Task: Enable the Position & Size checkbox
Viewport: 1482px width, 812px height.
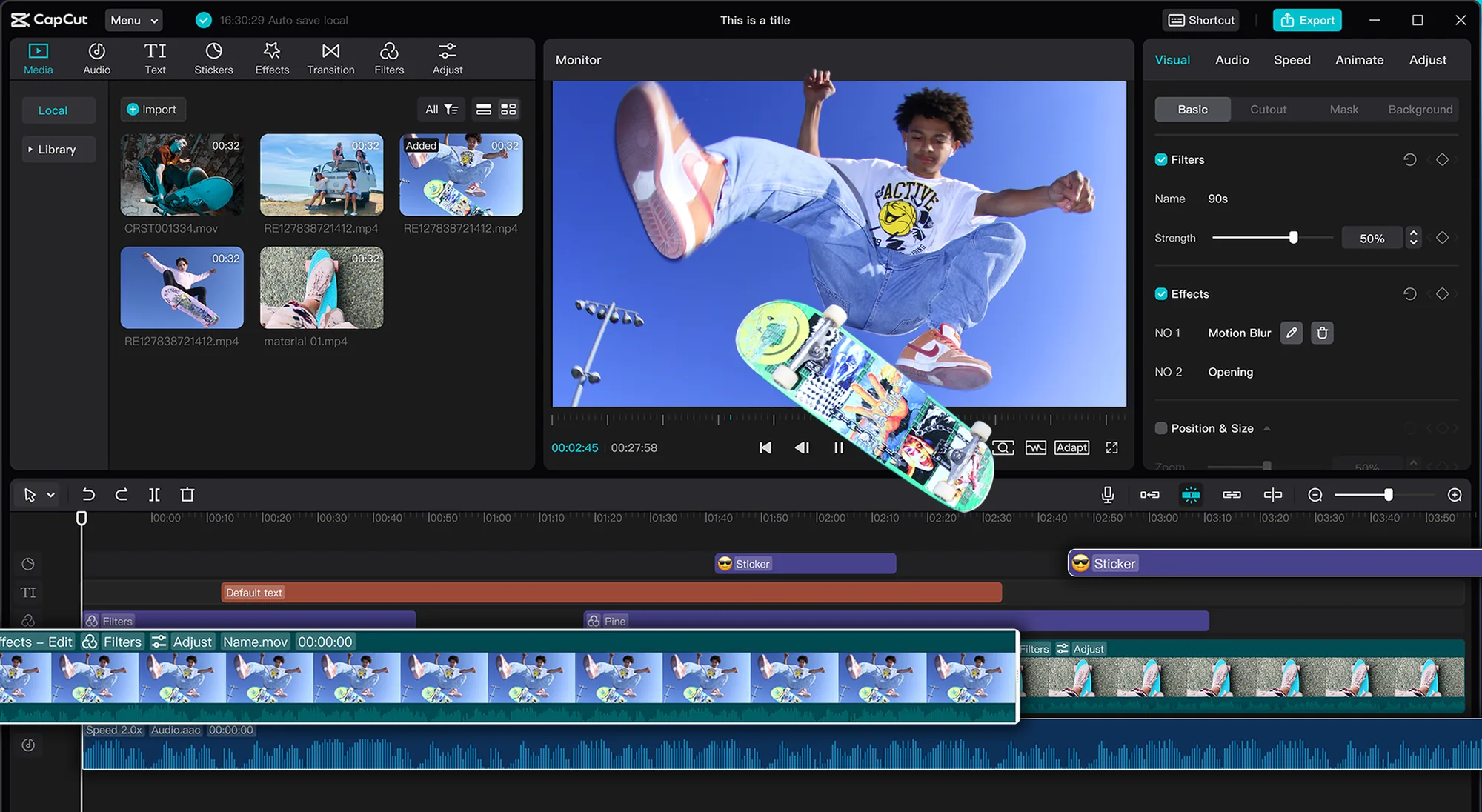Action: click(x=1161, y=428)
